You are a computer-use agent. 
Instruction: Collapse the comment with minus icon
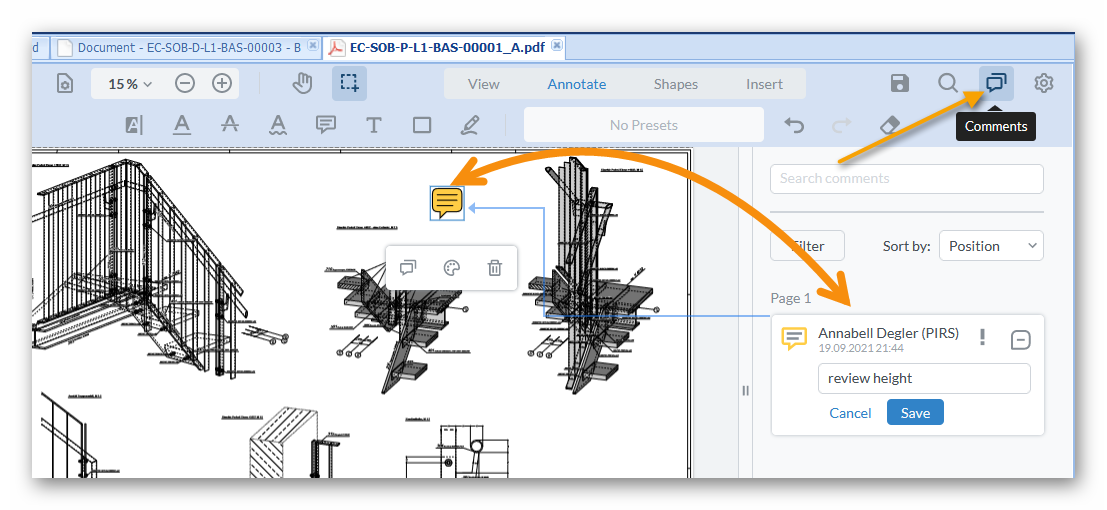[1021, 340]
